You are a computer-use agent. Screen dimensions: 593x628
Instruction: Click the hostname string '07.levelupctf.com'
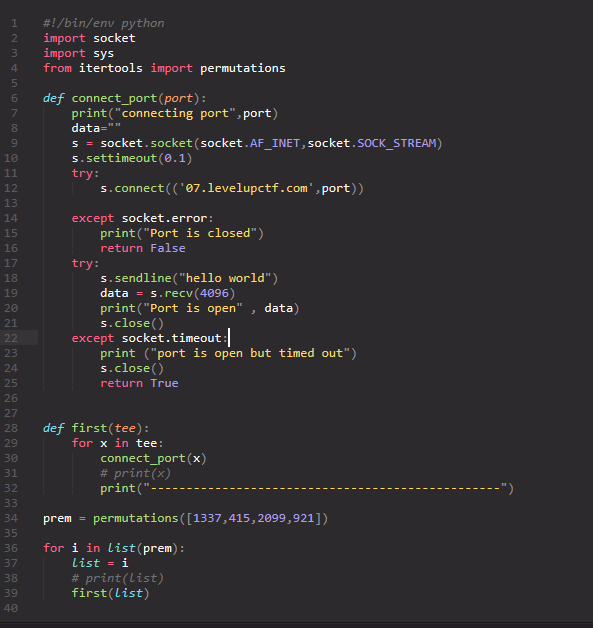[x=246, y=188]
